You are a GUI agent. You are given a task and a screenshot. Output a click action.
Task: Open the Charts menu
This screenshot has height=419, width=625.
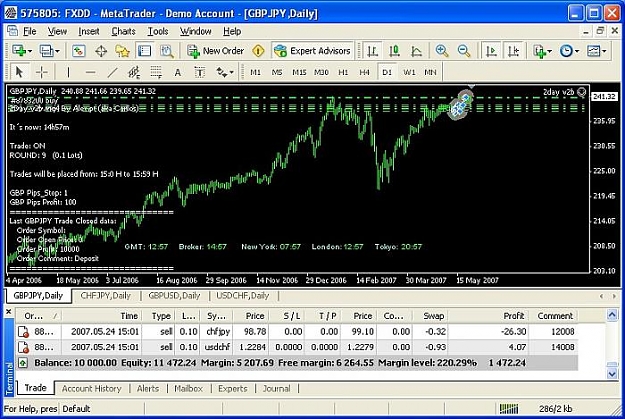click(x=123, y=31)
